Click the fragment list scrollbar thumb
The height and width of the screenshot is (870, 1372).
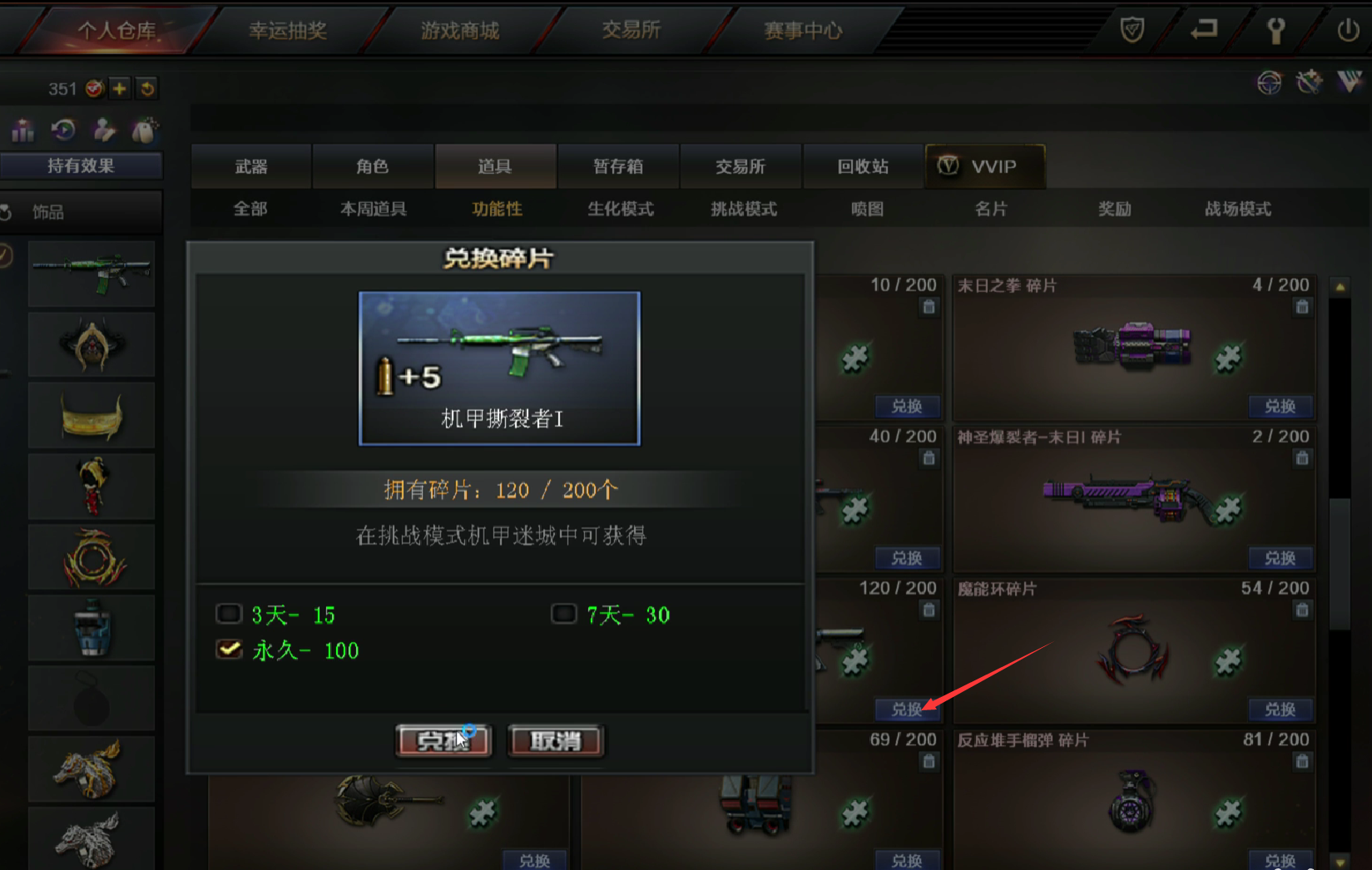pyautogui.click(x=1340, y=564)
